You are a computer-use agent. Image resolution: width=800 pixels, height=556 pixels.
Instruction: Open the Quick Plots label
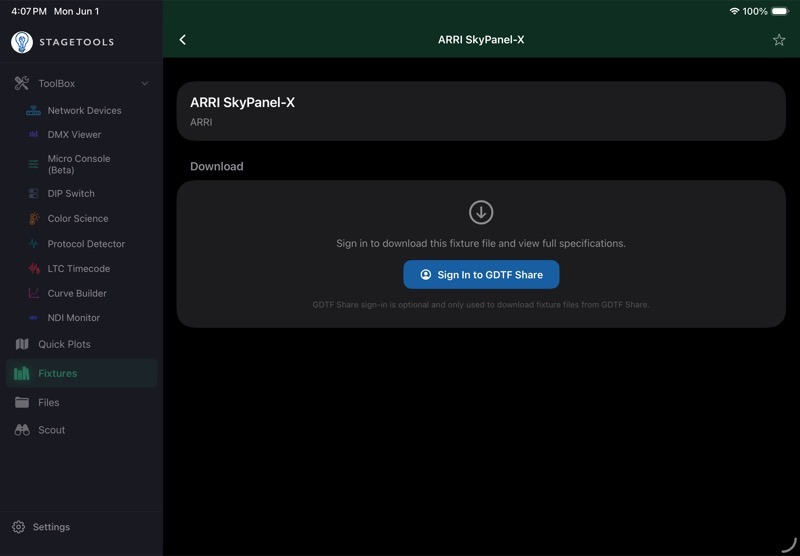[64, 344]
